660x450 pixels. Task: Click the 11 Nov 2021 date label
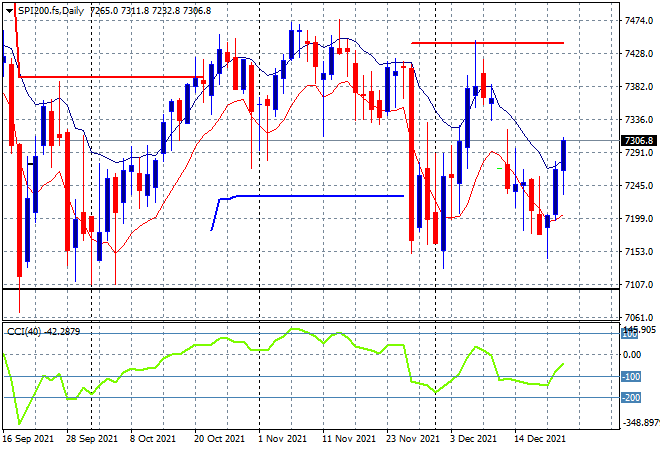[349, 439]
